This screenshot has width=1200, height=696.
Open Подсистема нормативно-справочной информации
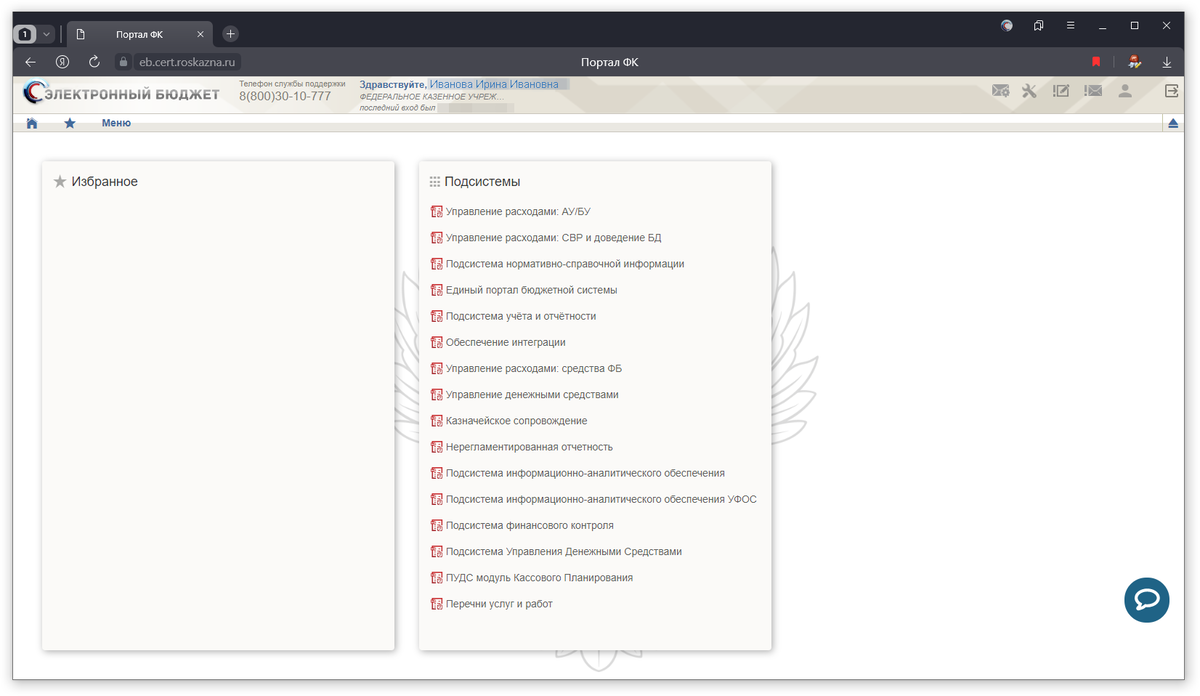pyautogui.click(x=565, y=264)
